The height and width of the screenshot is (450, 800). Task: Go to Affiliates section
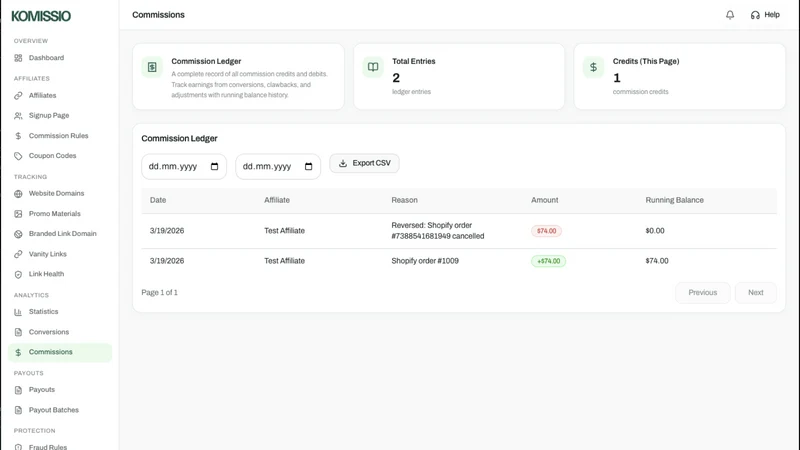point(42,95)
